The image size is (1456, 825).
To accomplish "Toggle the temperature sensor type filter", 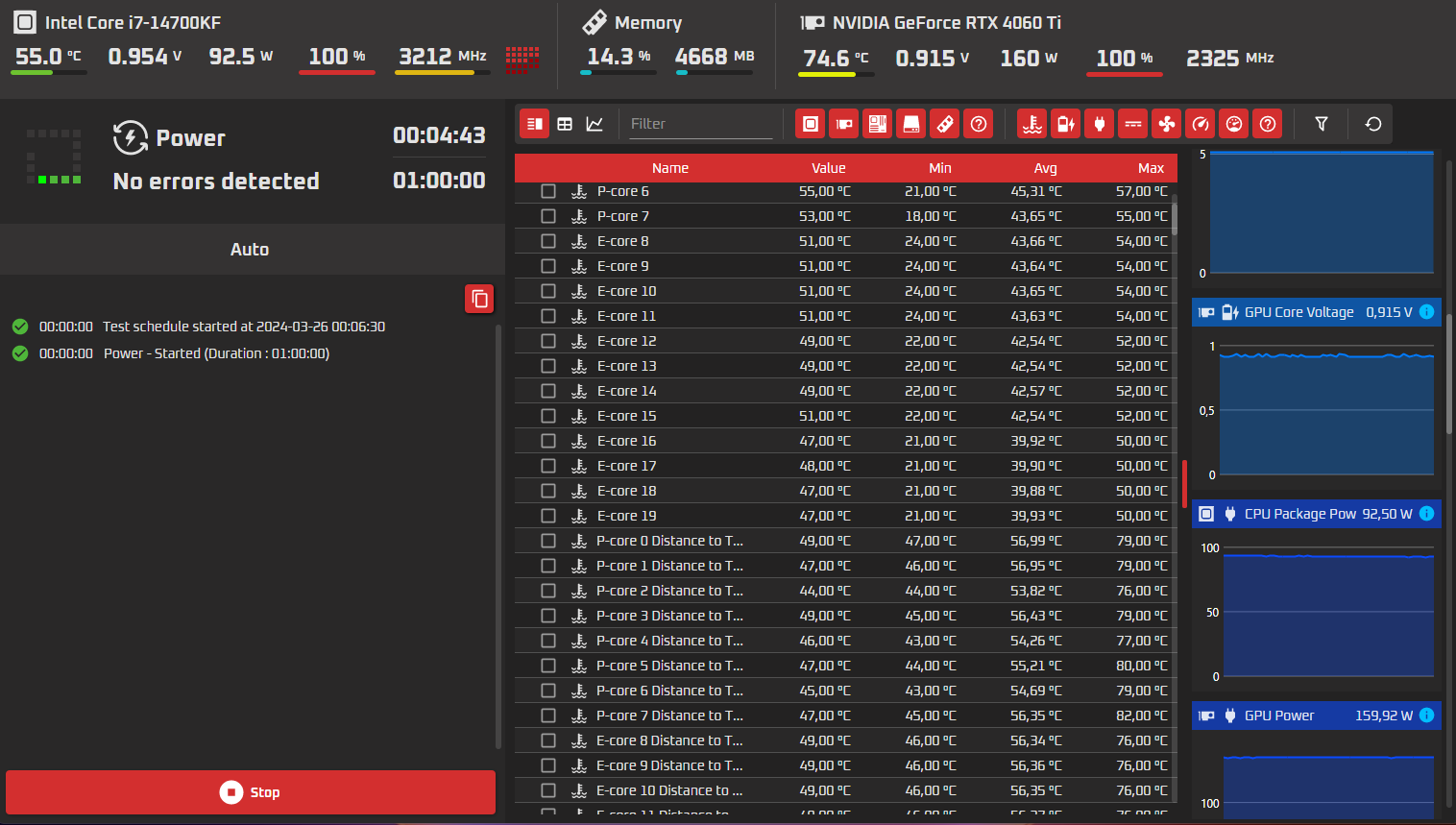I will coord(1032,124).
